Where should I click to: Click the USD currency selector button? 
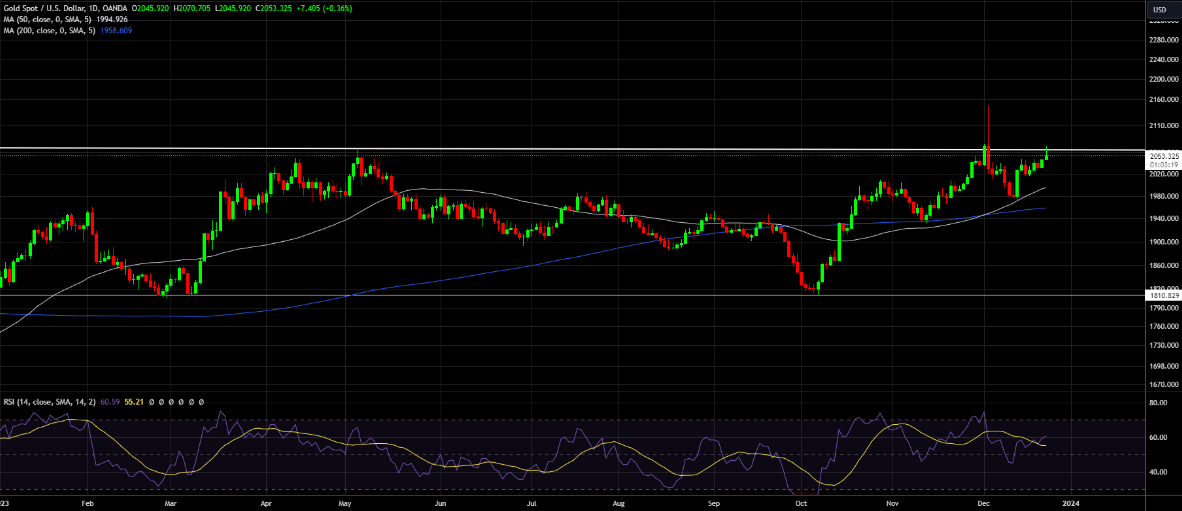click(1160, 9)
